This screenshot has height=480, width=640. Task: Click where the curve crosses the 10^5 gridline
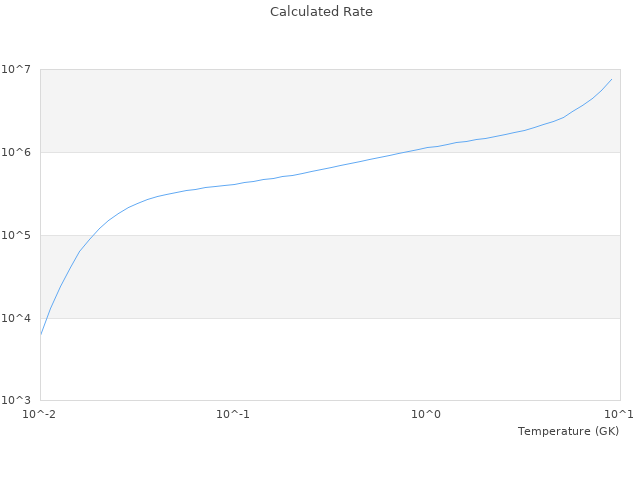[93, 235]
